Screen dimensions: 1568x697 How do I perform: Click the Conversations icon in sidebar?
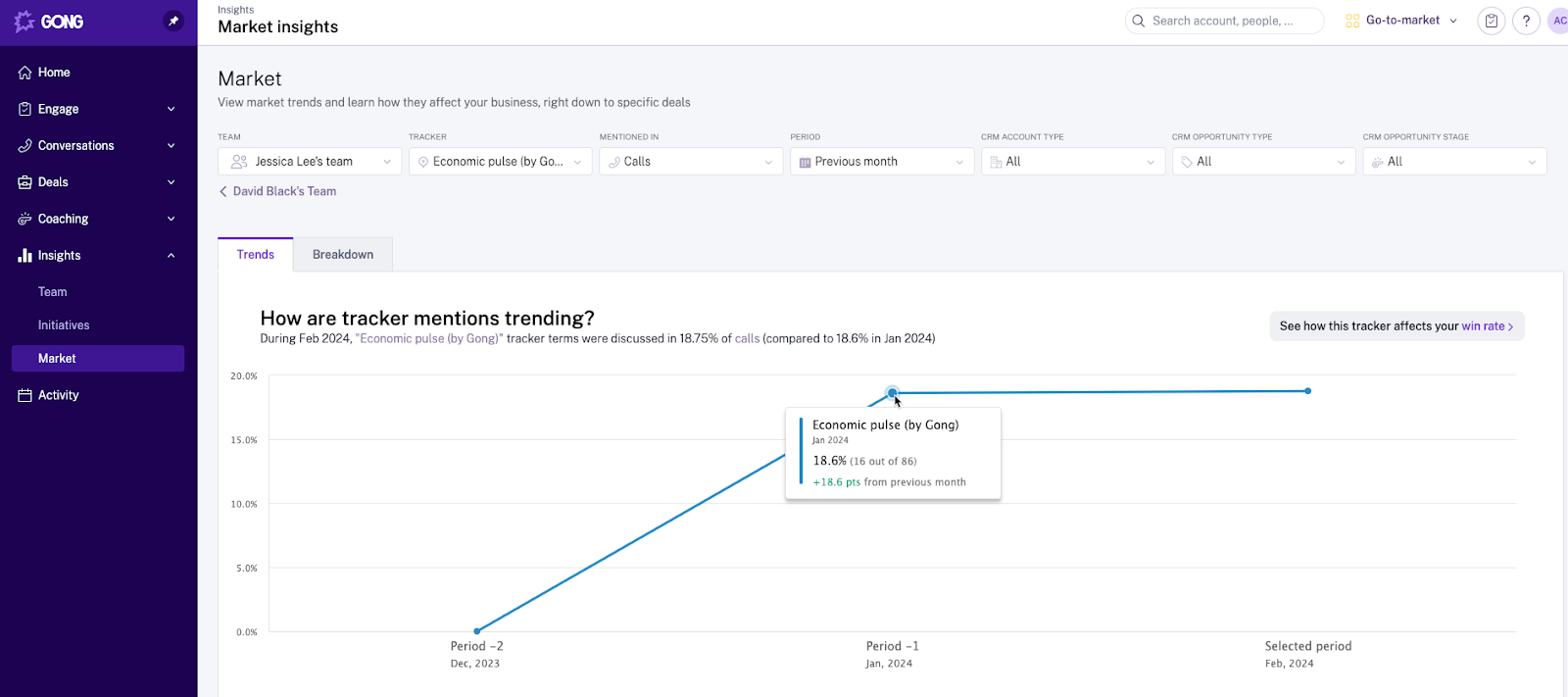[x=25, y=145]
